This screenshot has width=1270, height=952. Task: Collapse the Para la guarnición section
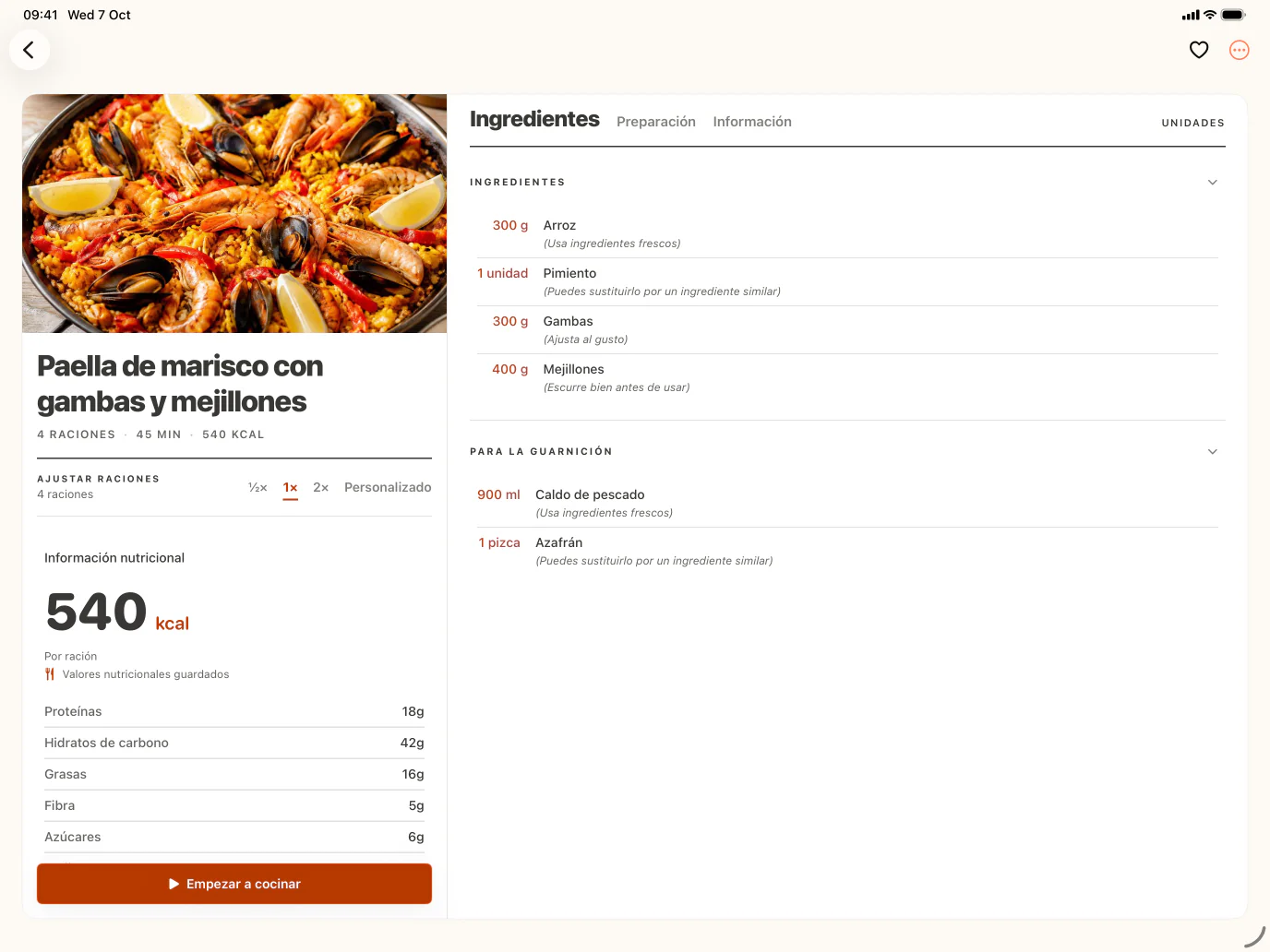click(x=1213, y=452)
